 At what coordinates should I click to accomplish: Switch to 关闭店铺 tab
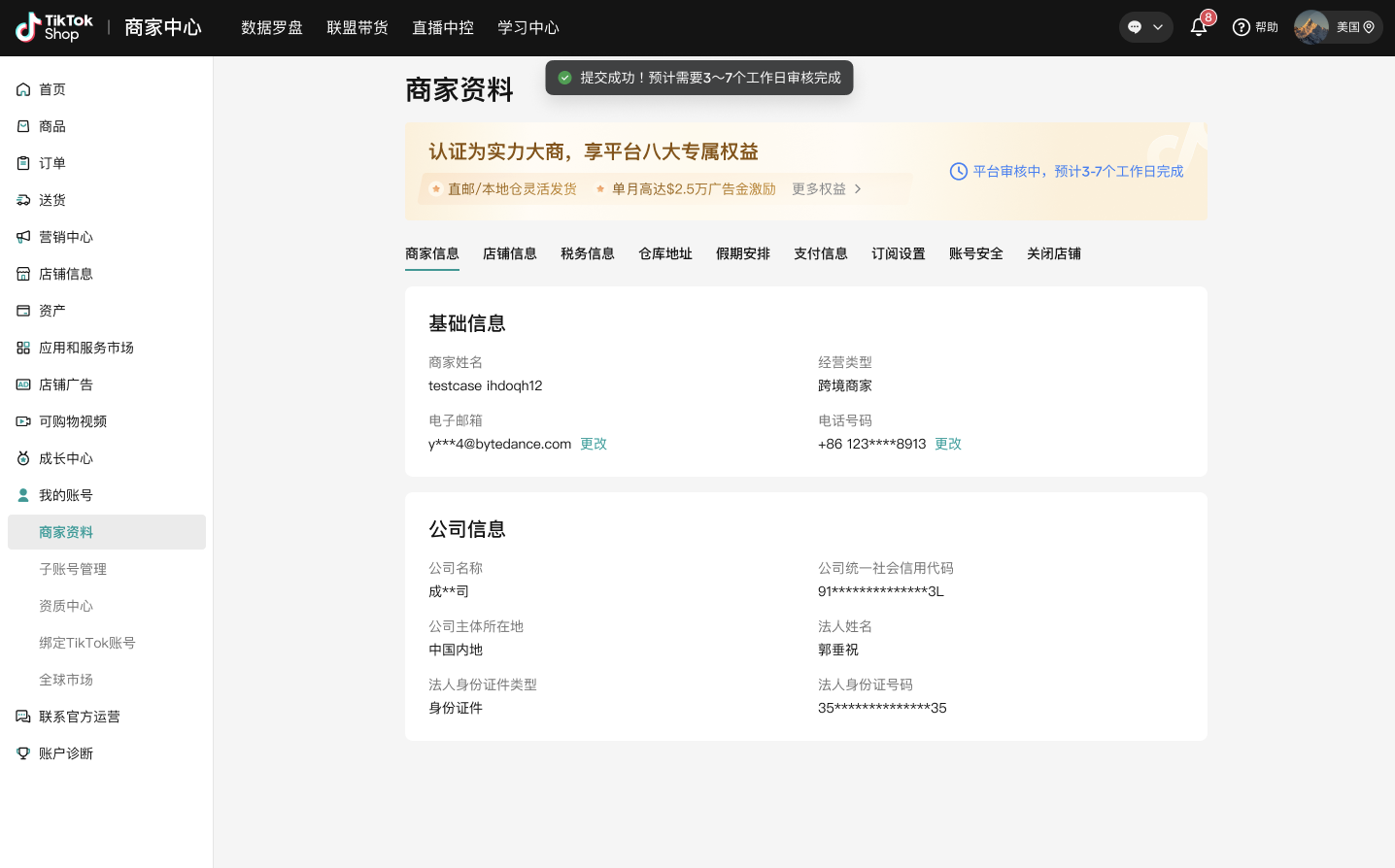click(1054, 253)
